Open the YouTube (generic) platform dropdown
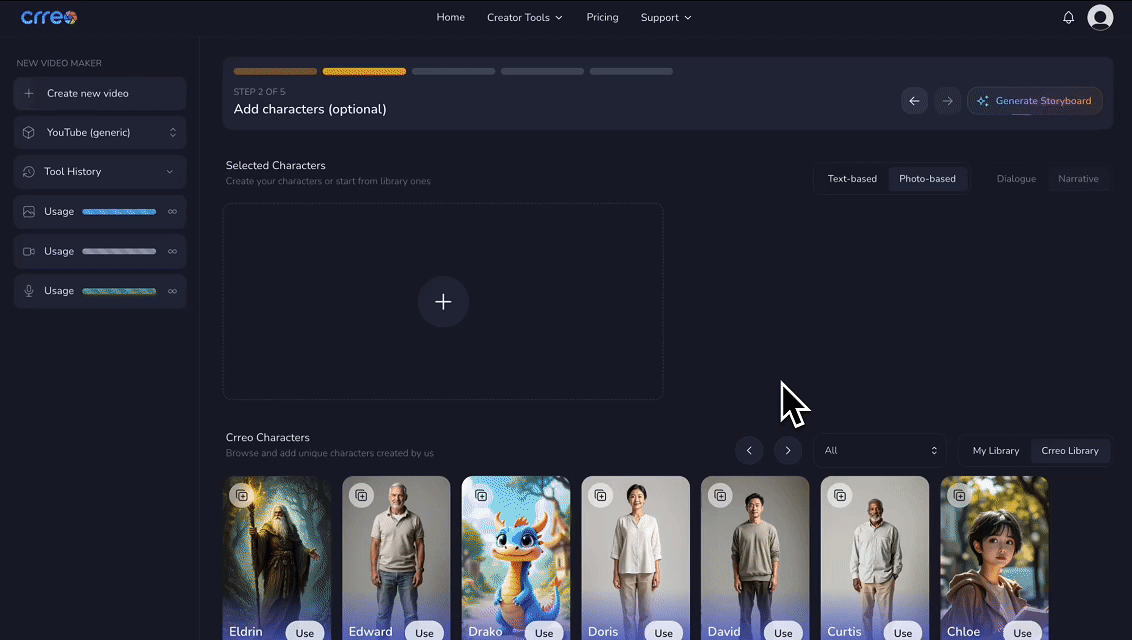This screenshot has width=1132, height=640. click(x=100, y=132)
